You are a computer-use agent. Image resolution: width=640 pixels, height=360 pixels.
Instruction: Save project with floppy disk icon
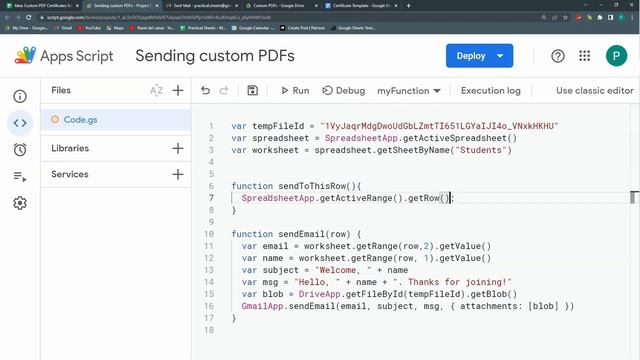[253, 90]
